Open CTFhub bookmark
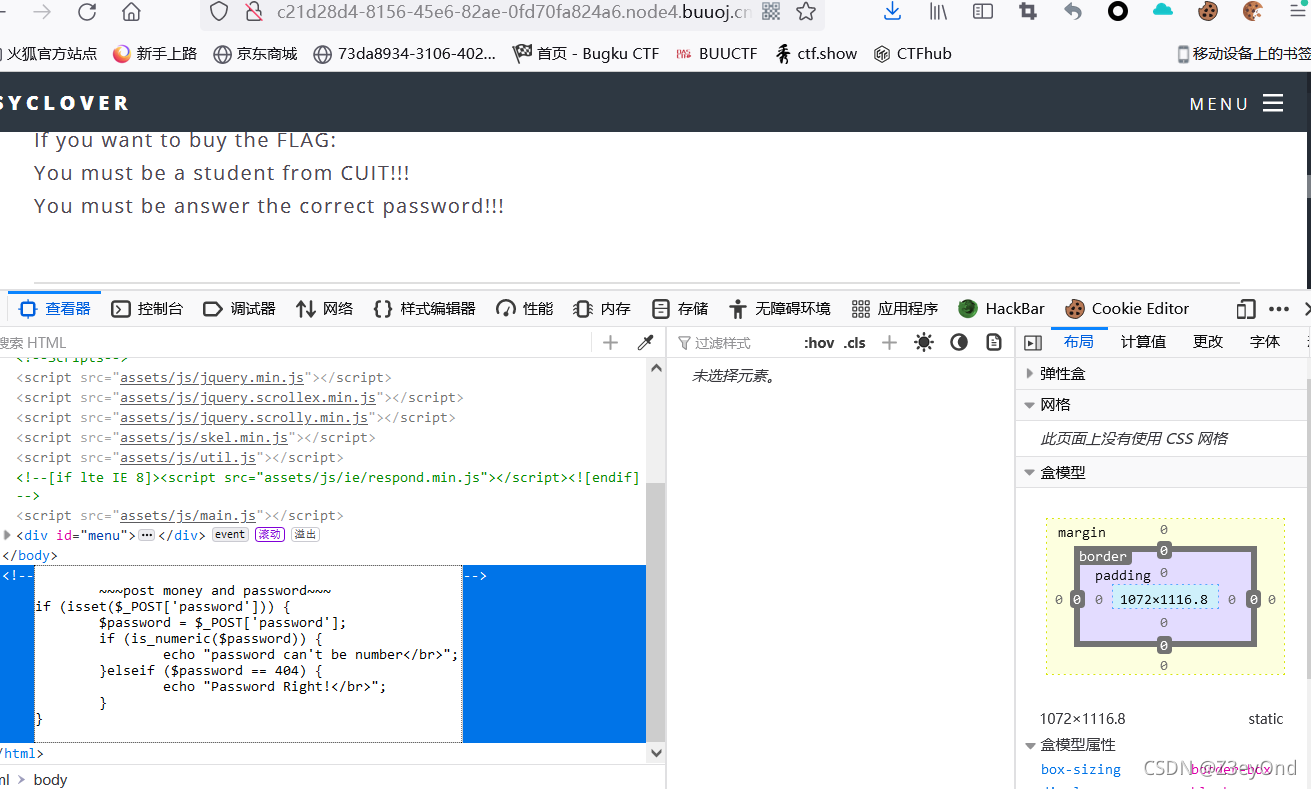Image resolution: width=1311 pixels, height=789 pixels. (x=912, y=54)
